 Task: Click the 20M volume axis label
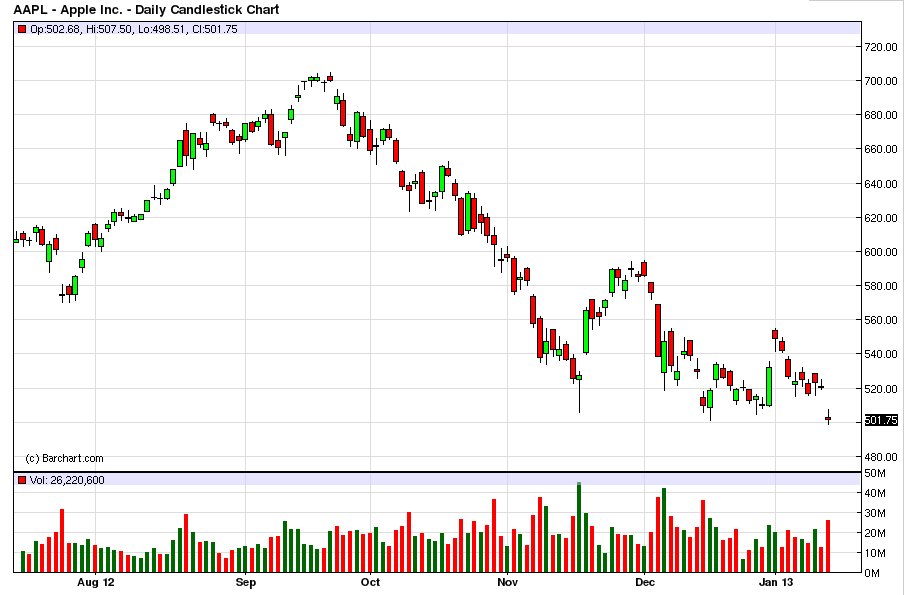tap(875, 533)
